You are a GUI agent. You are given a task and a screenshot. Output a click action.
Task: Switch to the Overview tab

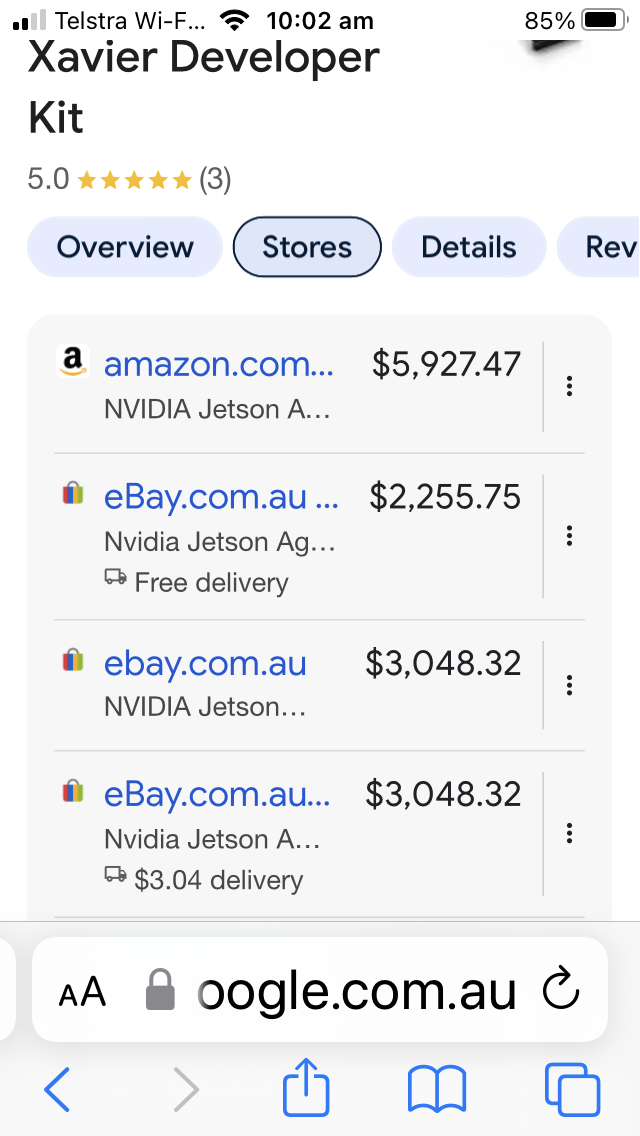coord(125,247)
